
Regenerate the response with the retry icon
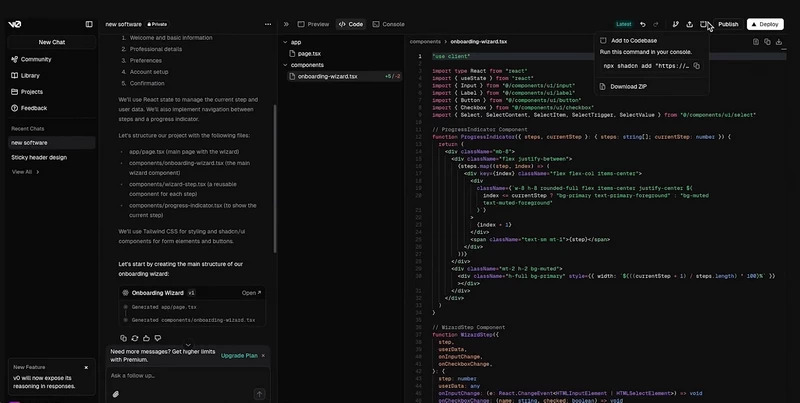[x=135, y=338]
